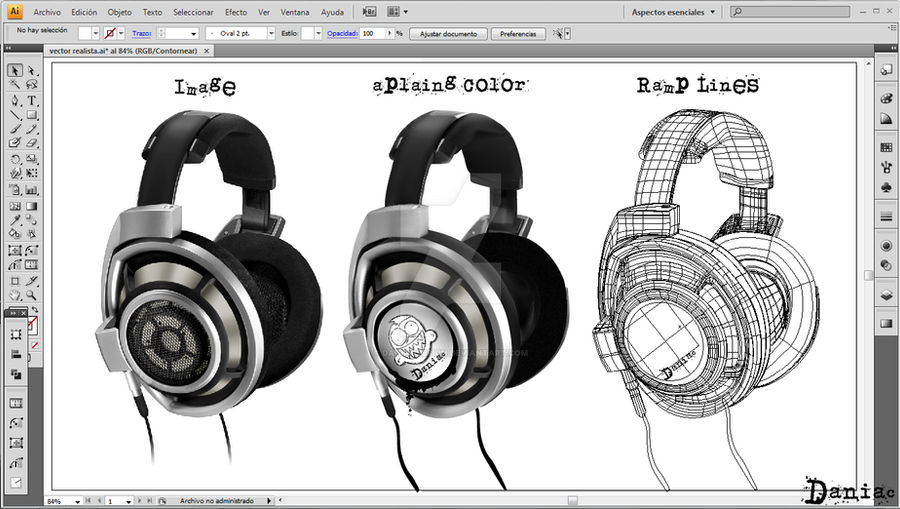Close the vector realista.ai tab

point(207,50)
